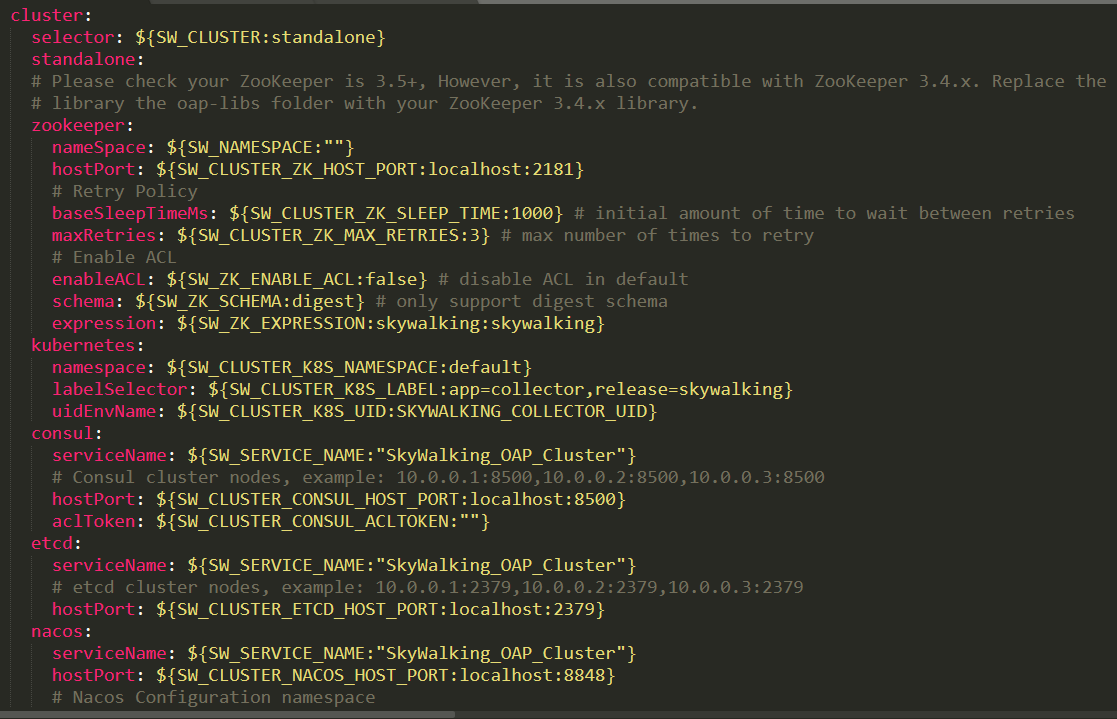
Task: Click the 'cluster' key on the first line
Action: [47, 15]
